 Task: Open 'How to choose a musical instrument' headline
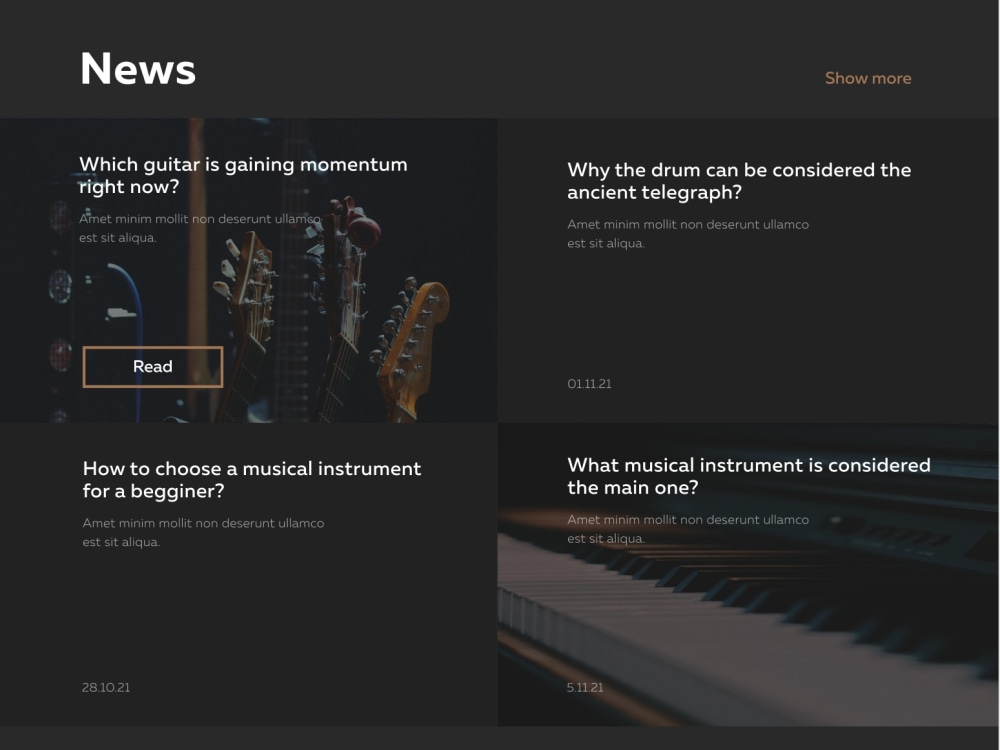[x=252, y=480]
